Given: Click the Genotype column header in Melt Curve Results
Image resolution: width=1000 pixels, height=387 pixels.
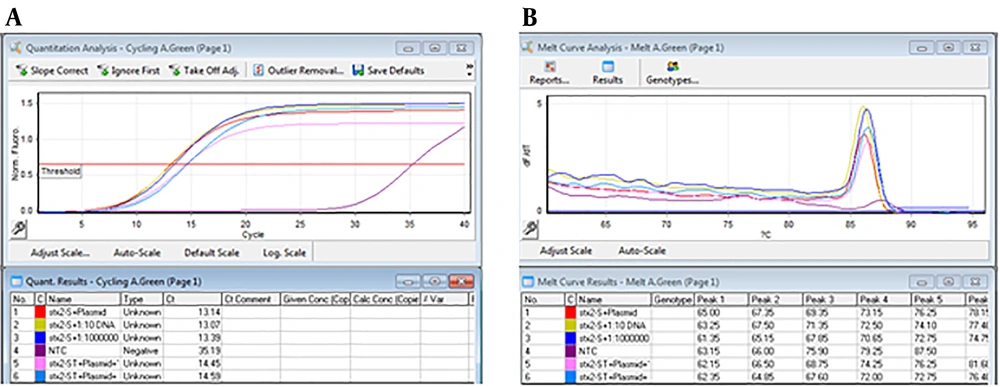Looking at the screenshot, I should pos(672,299).
